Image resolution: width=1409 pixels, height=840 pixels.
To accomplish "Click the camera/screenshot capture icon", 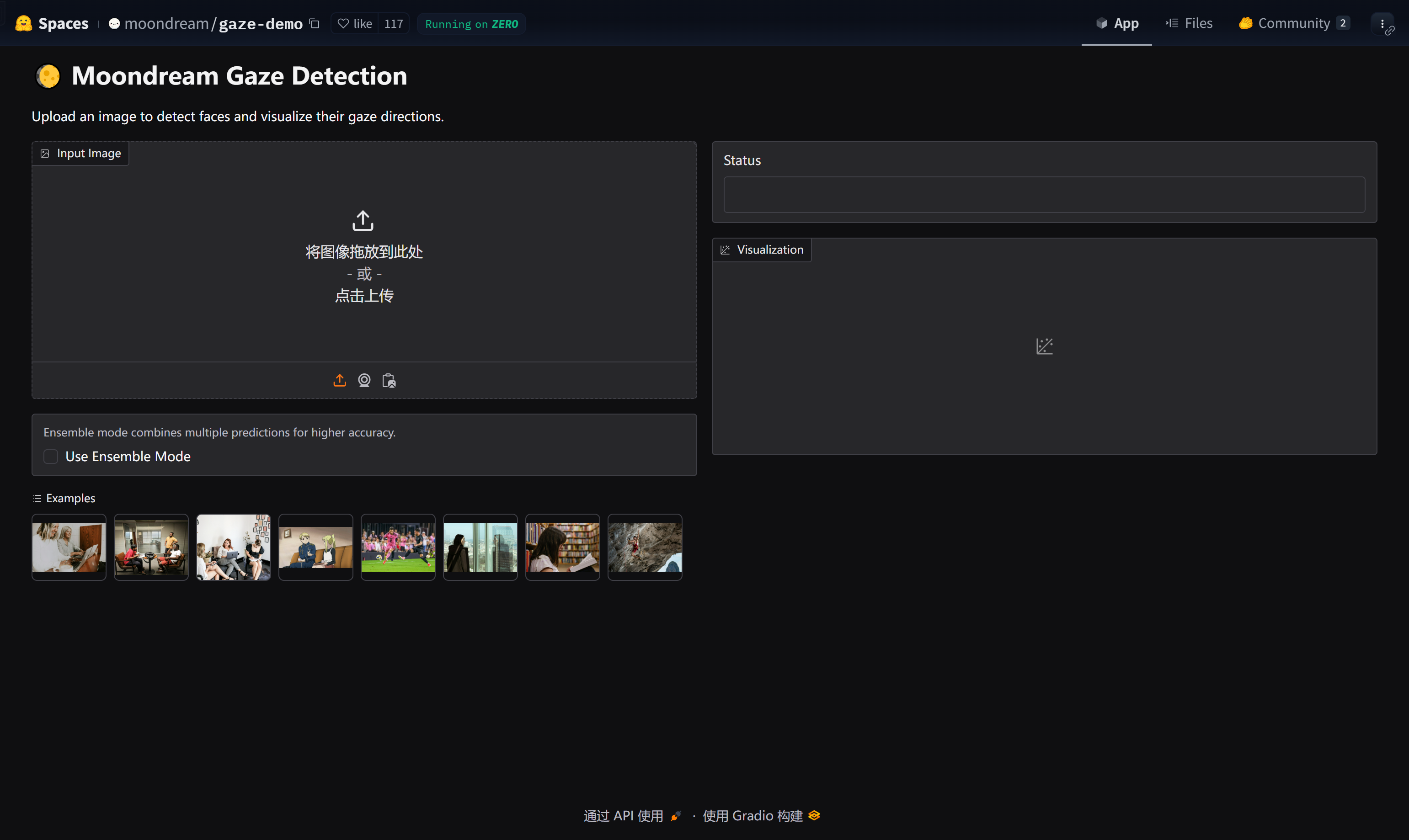I will 364,380.
